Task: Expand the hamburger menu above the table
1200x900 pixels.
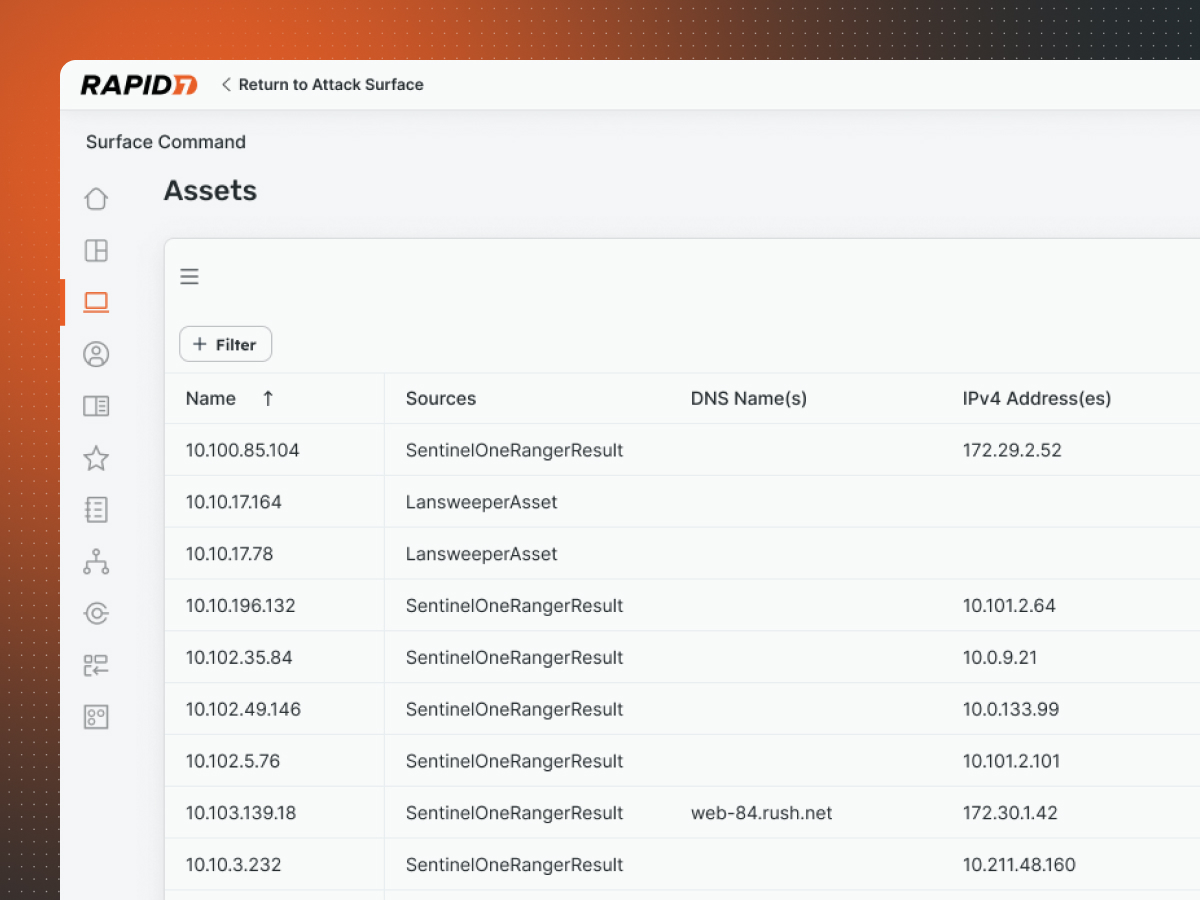Action: point(189,277)
